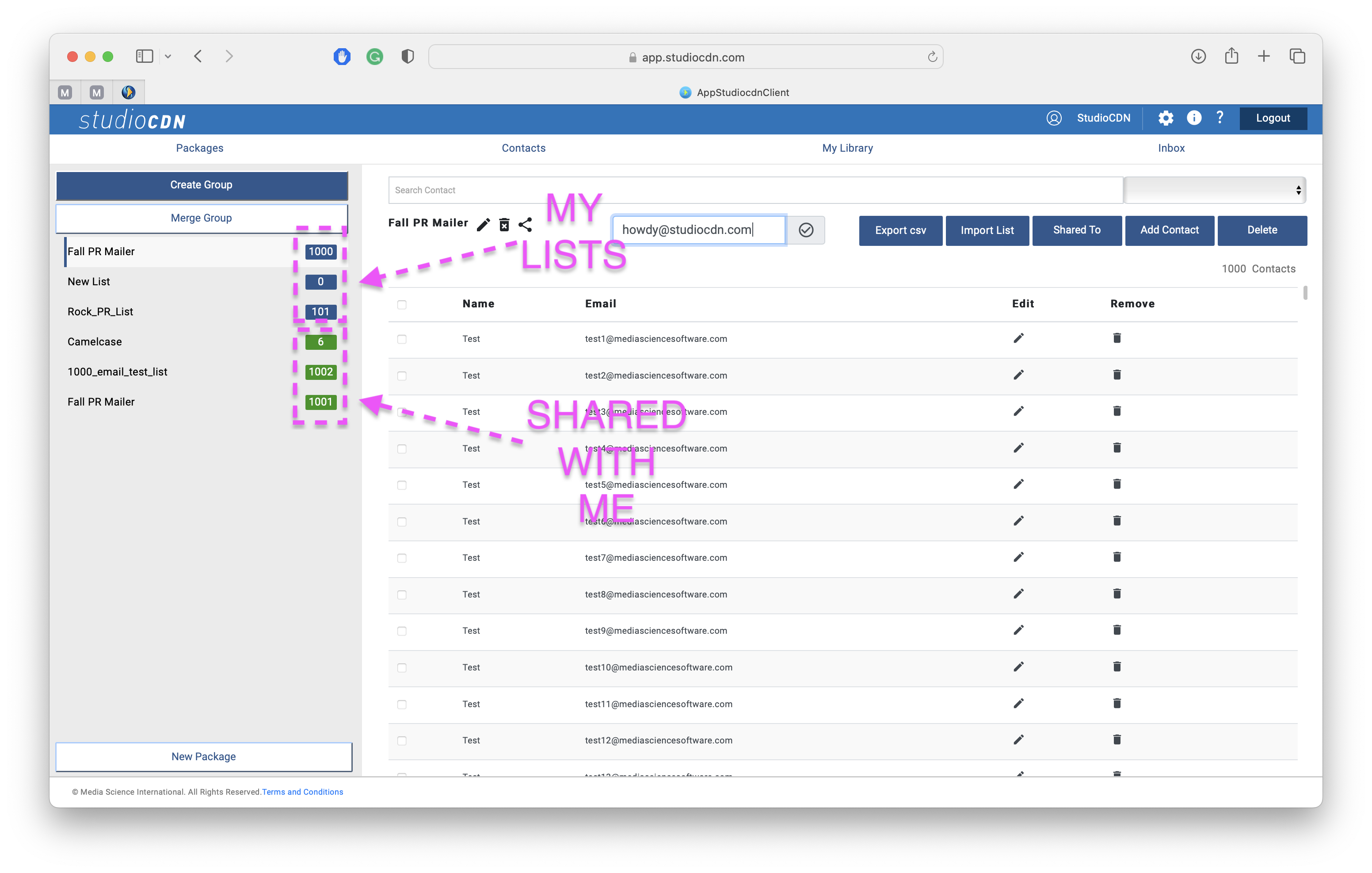This screenshot has height=873, width=1372.
Task: Select all contacts header checkbox
Action: tap(402, 305)
